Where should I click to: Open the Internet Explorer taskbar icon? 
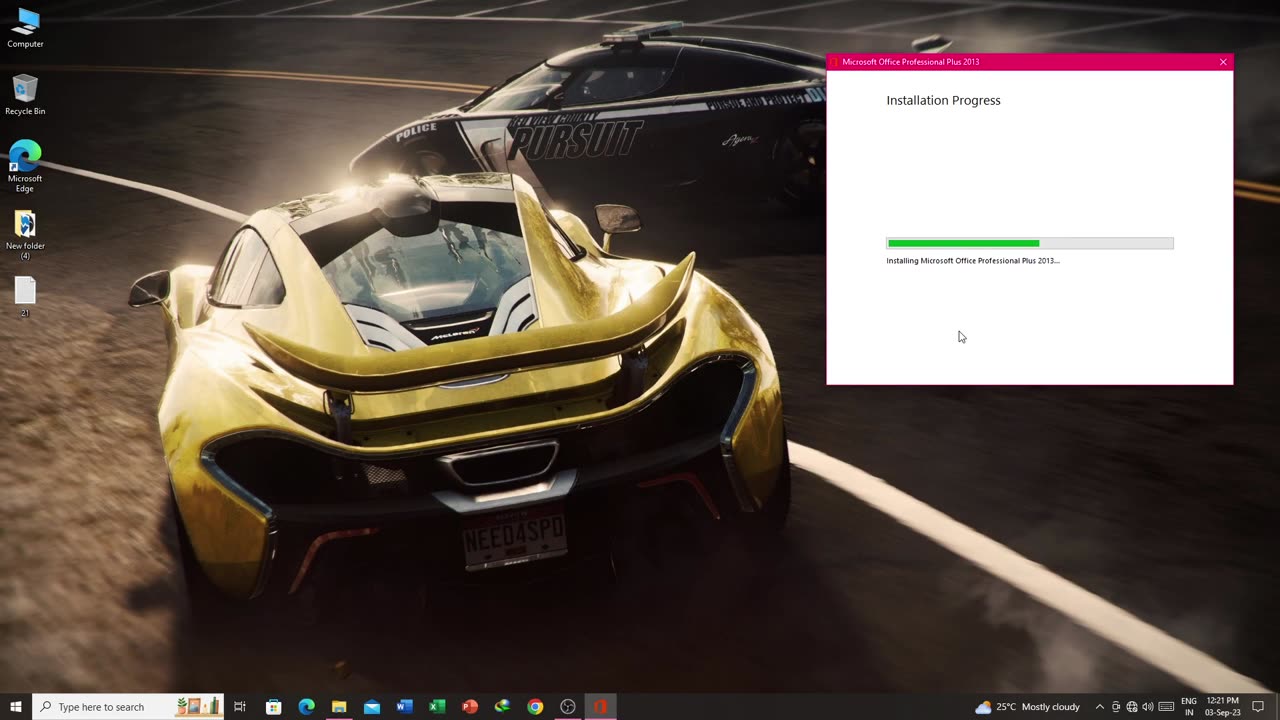pyautogui.click(x=502, y=707)
